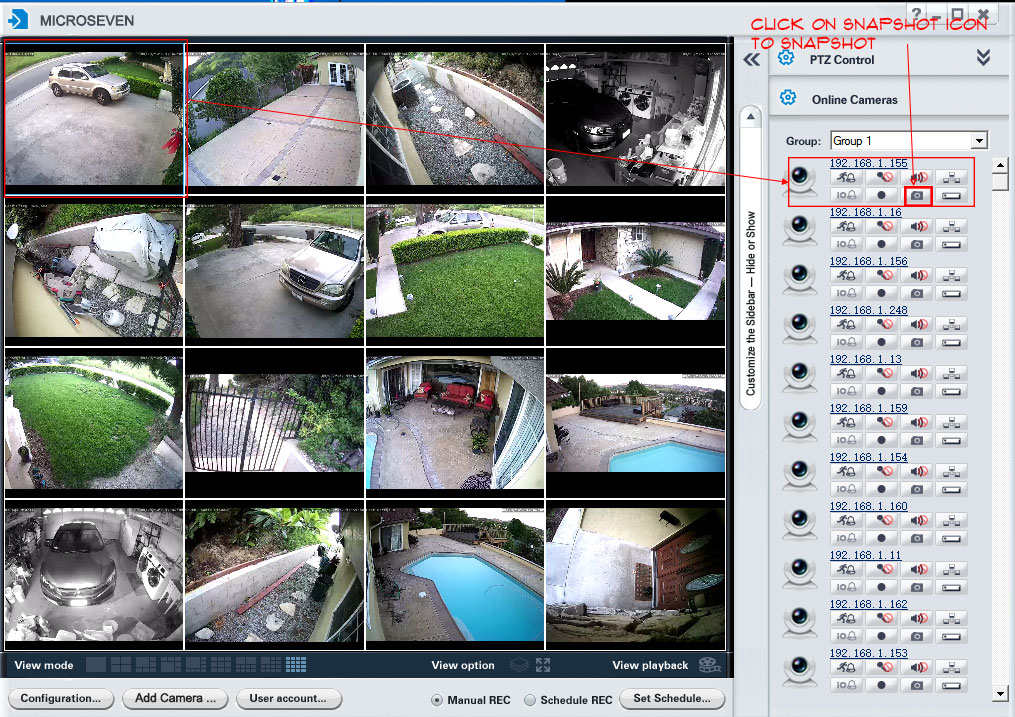This screenshot has height=717, width=1015.
Task: Click the record dot for camera 192.168.1.160
Action: [881, 538]
